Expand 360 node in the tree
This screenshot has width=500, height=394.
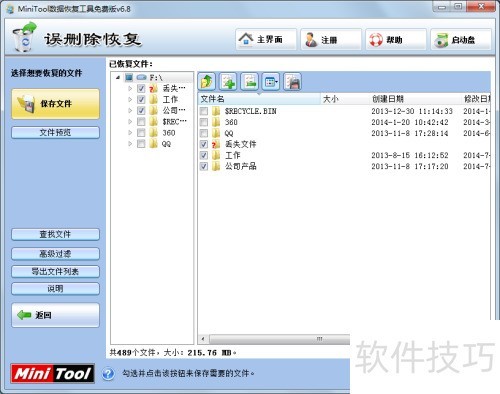coord(130,133)
